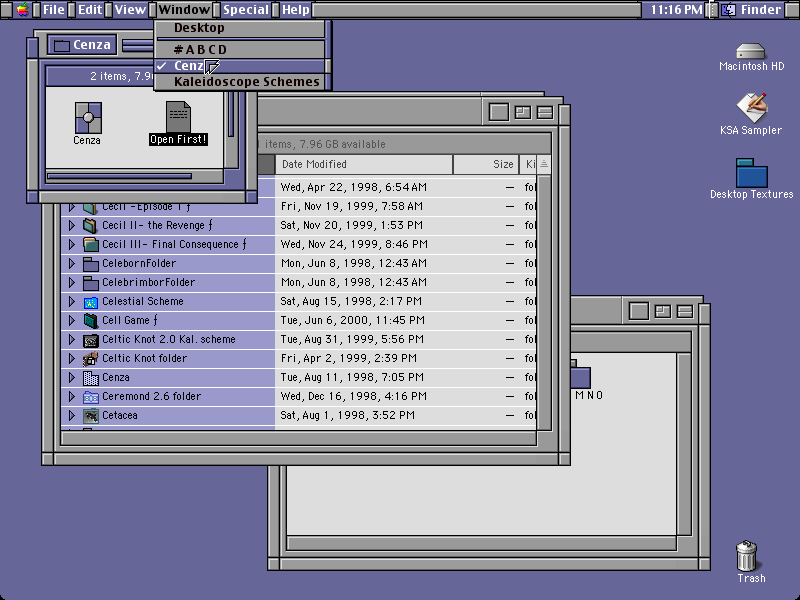Expand the Cecil III- Final Consequence folder
The width and height of the screenshot is (800, 600).
(72, 244)
